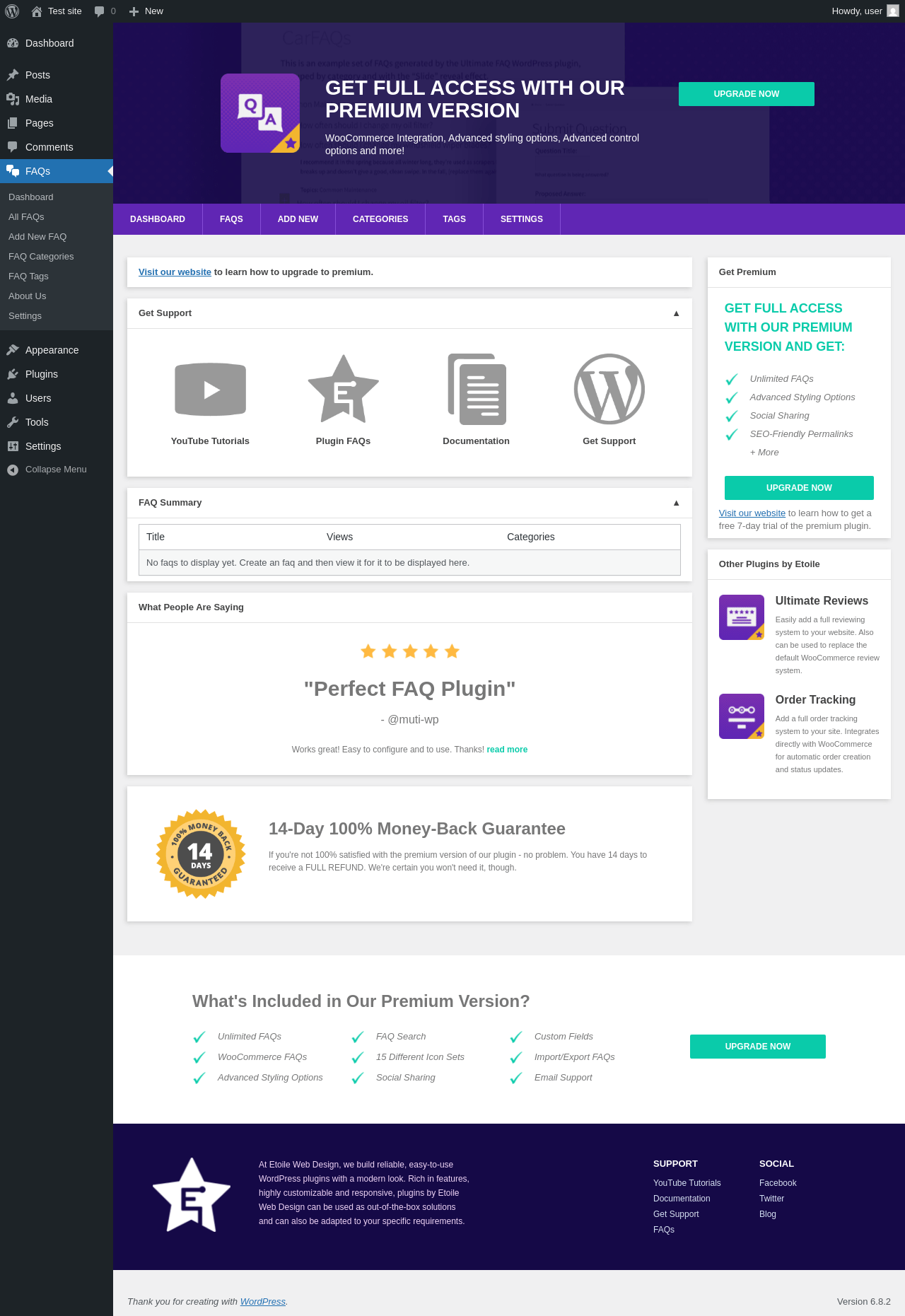Click the Tools wrench icon

[x=13, y=422]
